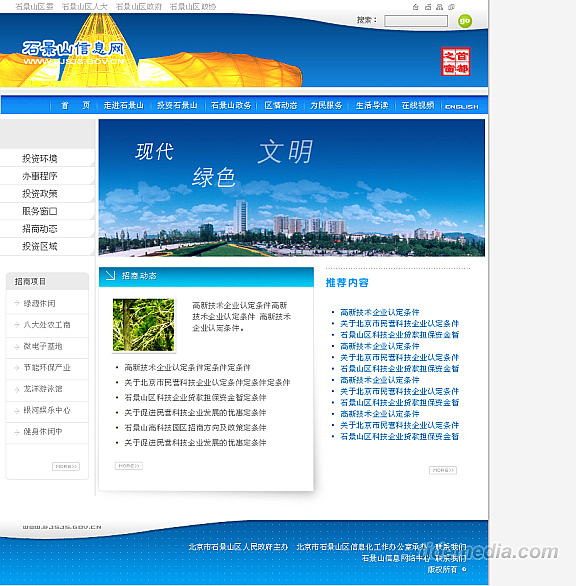Select 服务窗口 in left sidebar
This screenshot has width=576, height=586.
point(40,211)
